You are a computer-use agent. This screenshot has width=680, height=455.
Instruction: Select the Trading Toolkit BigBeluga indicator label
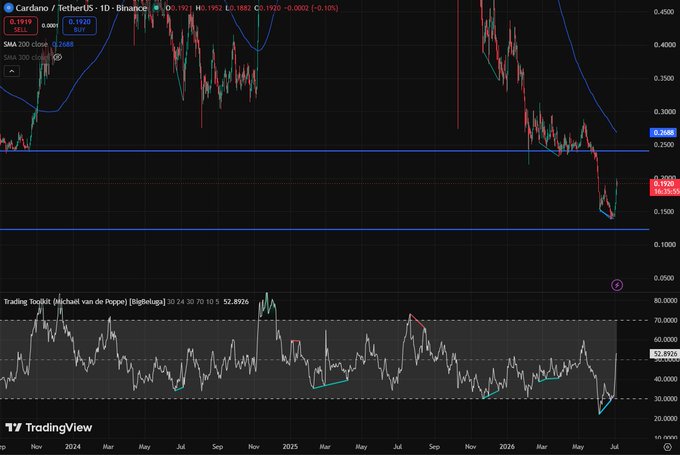85,301
